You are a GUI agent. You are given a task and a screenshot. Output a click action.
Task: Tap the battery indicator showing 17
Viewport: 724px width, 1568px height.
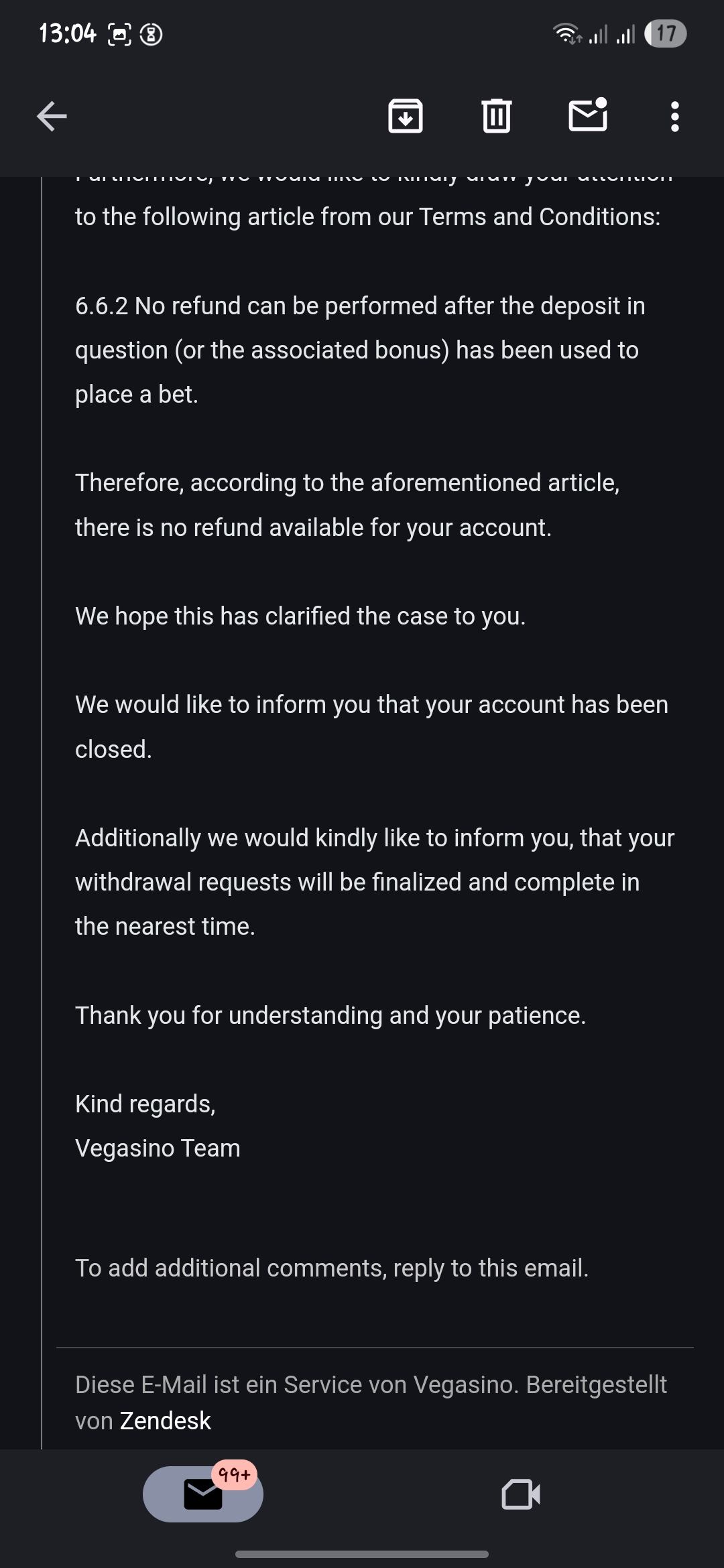(665, 34)
